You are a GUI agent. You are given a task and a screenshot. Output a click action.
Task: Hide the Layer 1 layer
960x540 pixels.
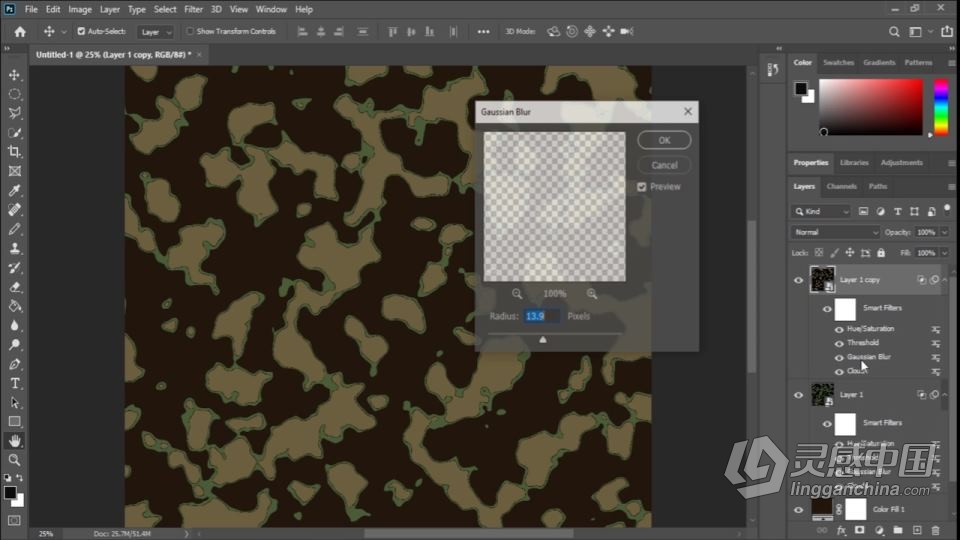pyautogui.click(x=798, y=396)
